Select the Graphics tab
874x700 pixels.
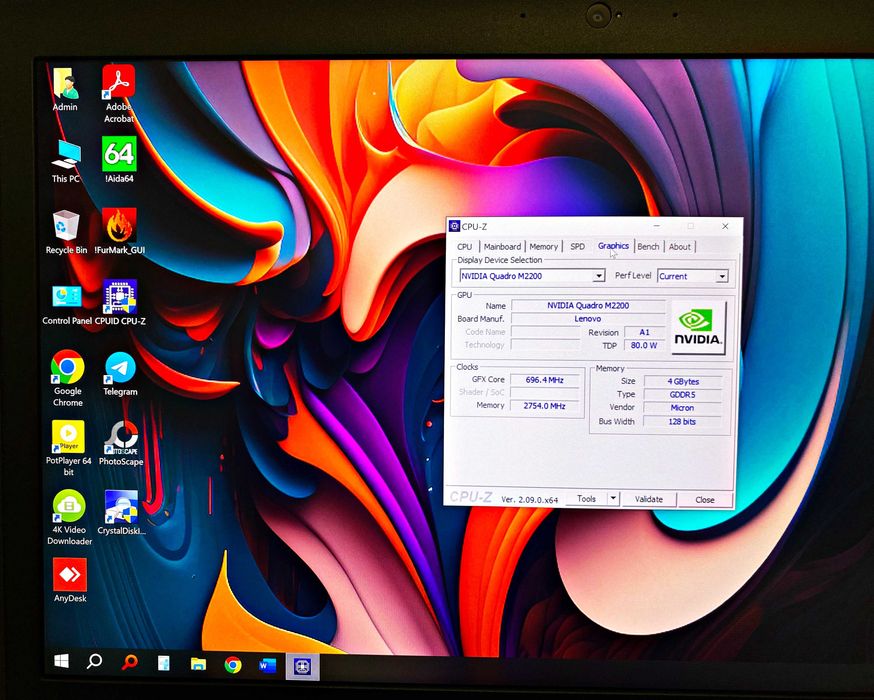pos(613,246)
